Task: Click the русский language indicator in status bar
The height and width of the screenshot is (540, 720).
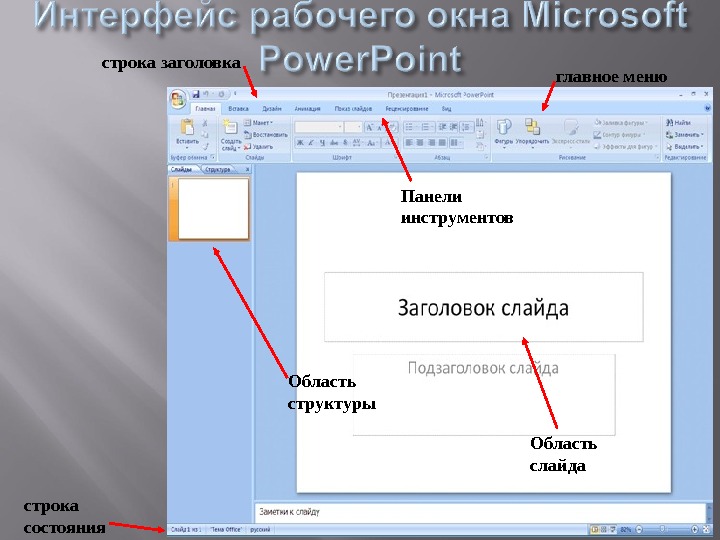Action: coord(260,529)
